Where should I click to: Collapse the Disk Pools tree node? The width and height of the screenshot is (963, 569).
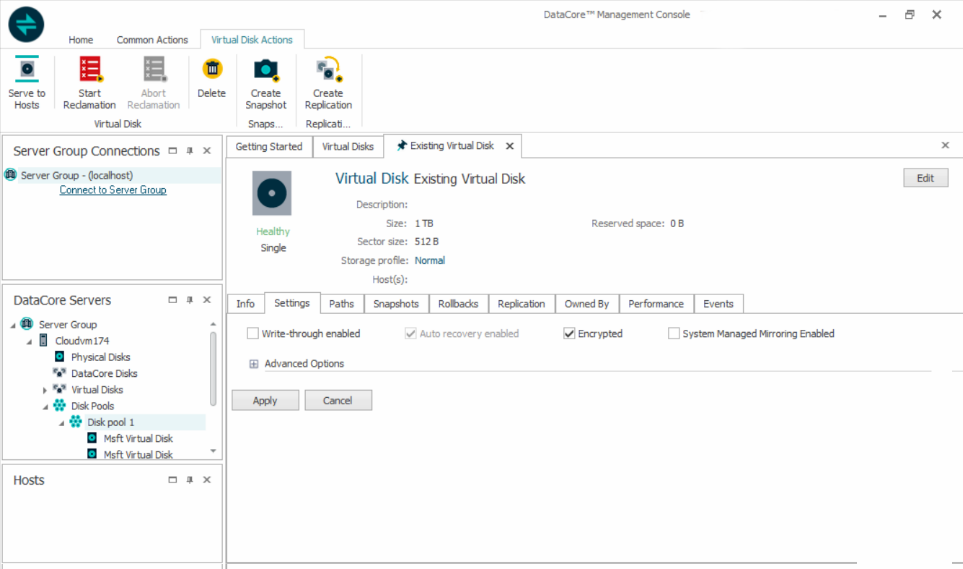pyautogui.click(x=45, y=406)
